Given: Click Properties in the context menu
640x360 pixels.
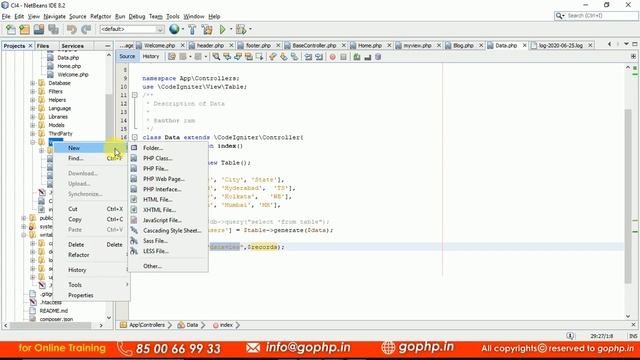Looking at the screenshot, I should point(91,295).
